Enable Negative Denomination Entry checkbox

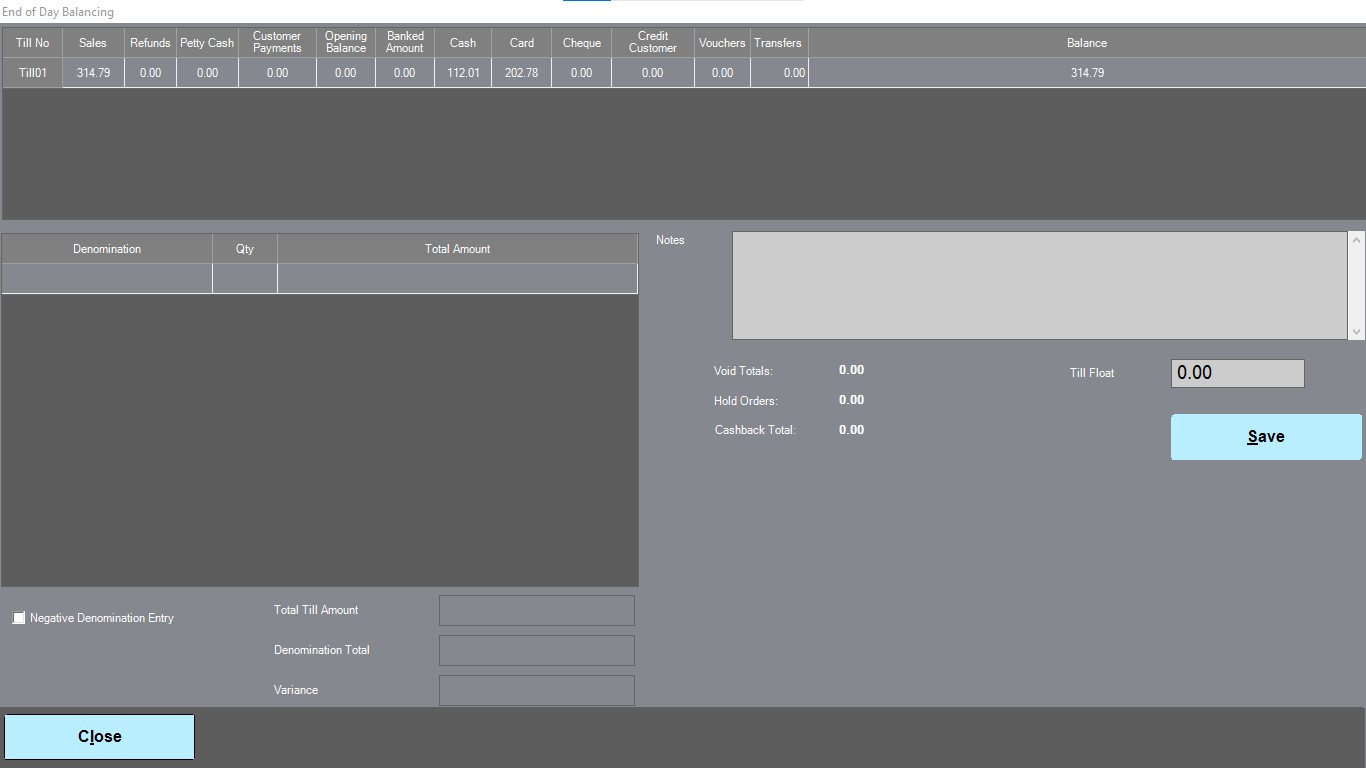tap(19, 618)
